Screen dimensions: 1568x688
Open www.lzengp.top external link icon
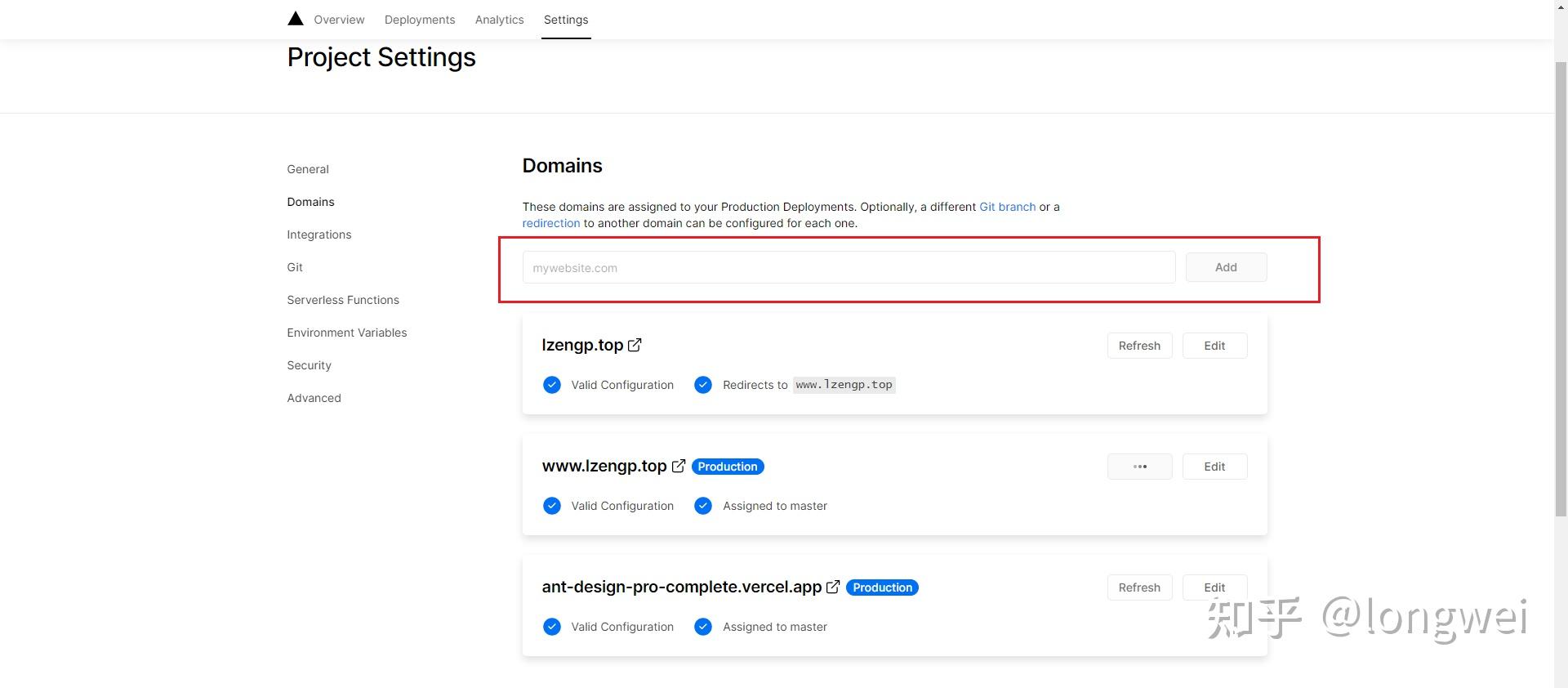click(x=678, y=466)
